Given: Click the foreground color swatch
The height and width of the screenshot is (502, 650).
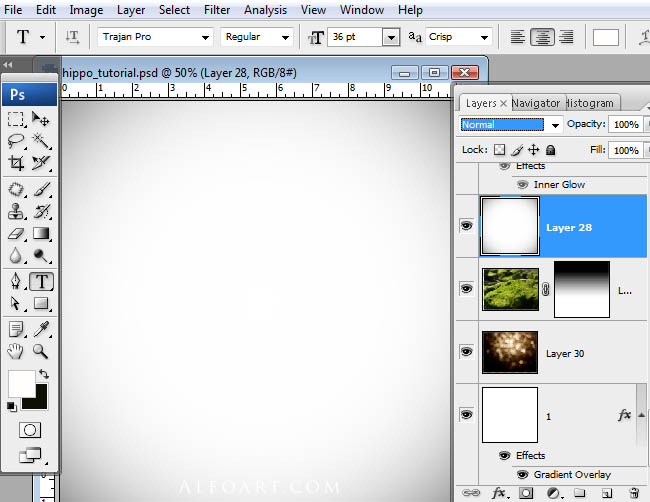Looking at the screenshot, I should [x=21, y=383].
